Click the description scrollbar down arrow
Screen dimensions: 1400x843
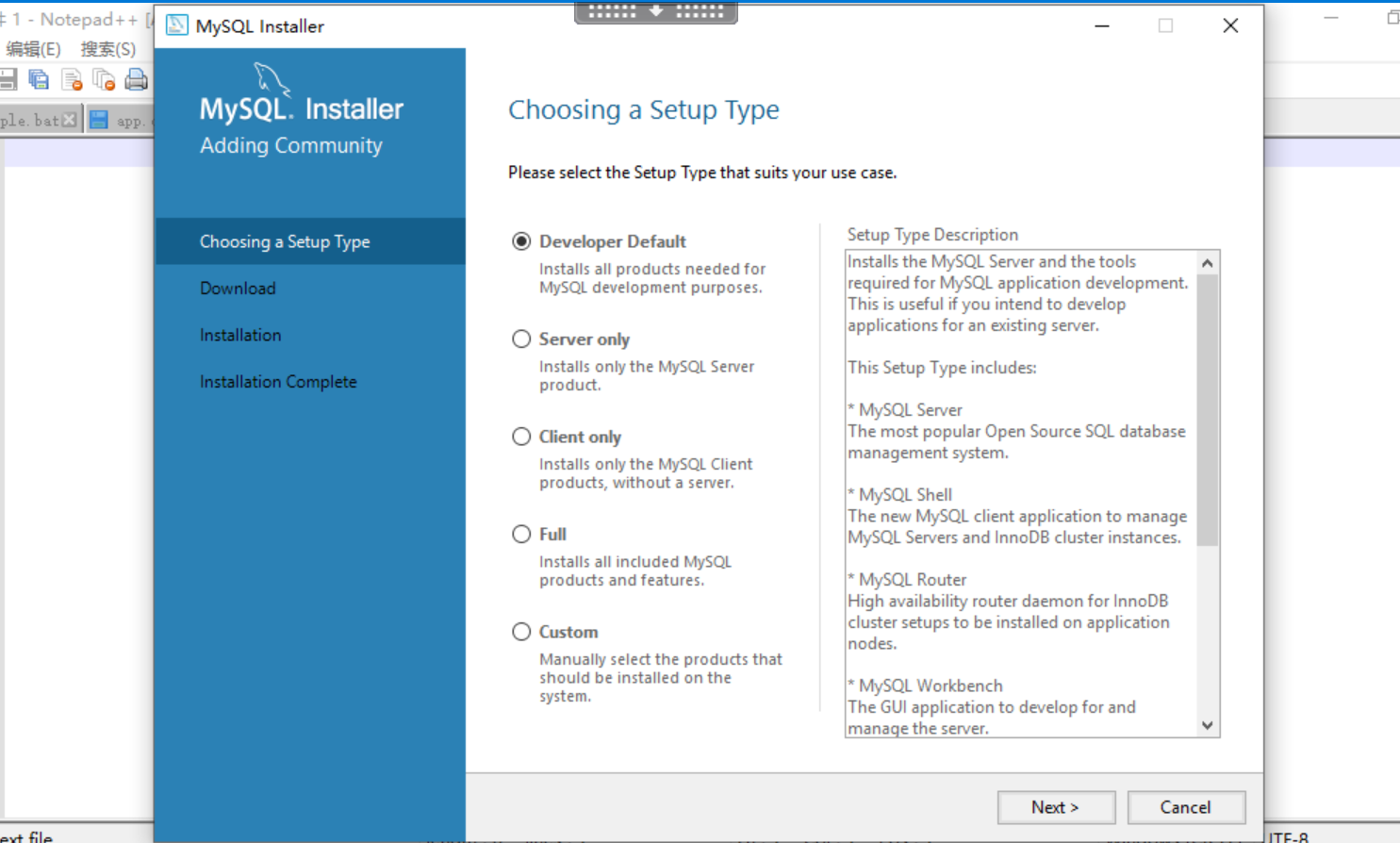pyautogui.click(x=1208, y=725)
